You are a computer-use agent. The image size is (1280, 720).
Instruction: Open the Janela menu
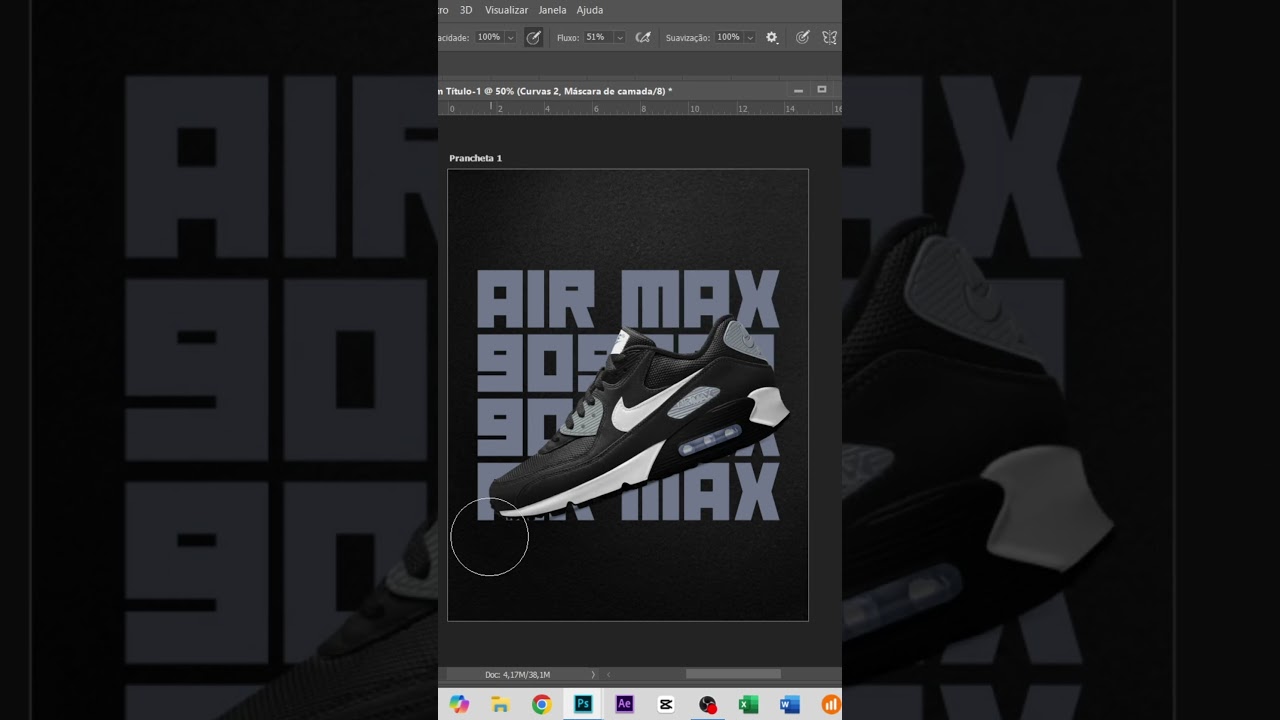point(552,10)
